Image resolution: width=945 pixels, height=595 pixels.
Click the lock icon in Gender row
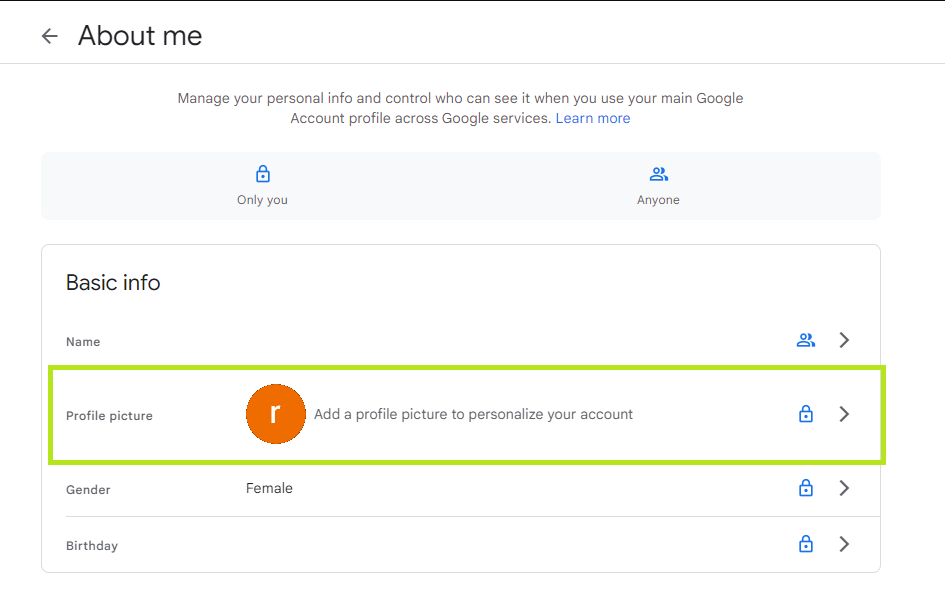coord(806,488)
